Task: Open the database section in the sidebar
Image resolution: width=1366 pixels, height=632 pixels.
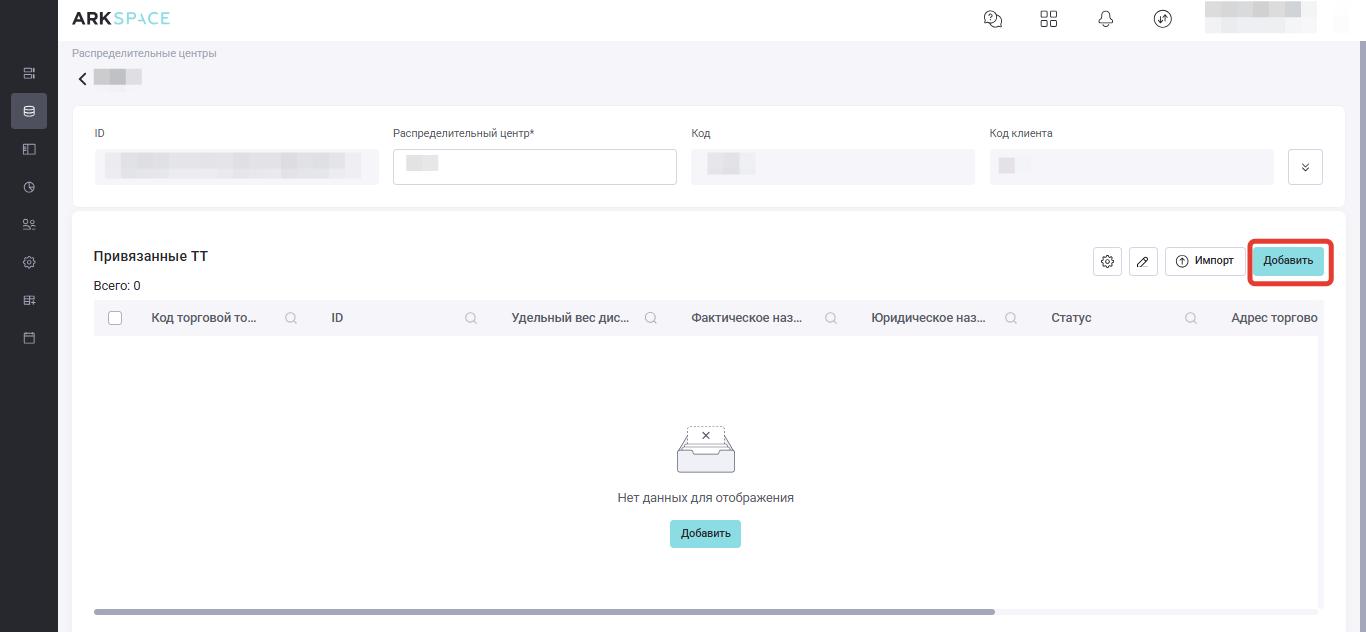Action: 29,111
